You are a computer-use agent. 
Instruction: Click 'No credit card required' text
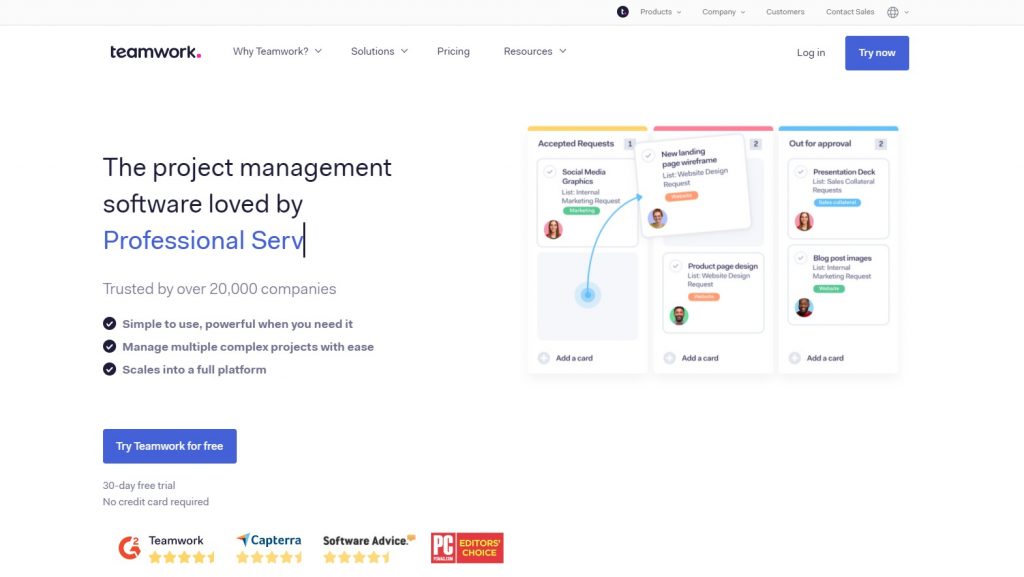pyautogui.click(x=155, y=502)
